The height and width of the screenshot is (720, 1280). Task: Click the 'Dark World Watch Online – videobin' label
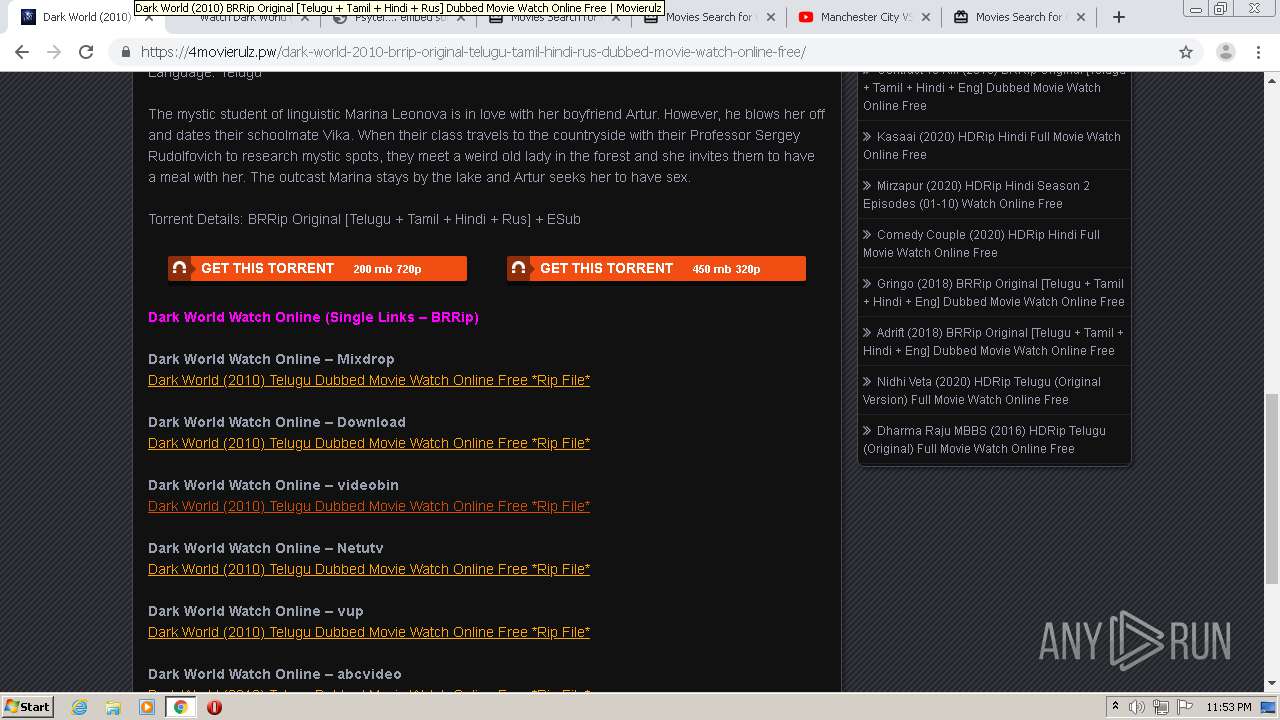click(273, 485)
